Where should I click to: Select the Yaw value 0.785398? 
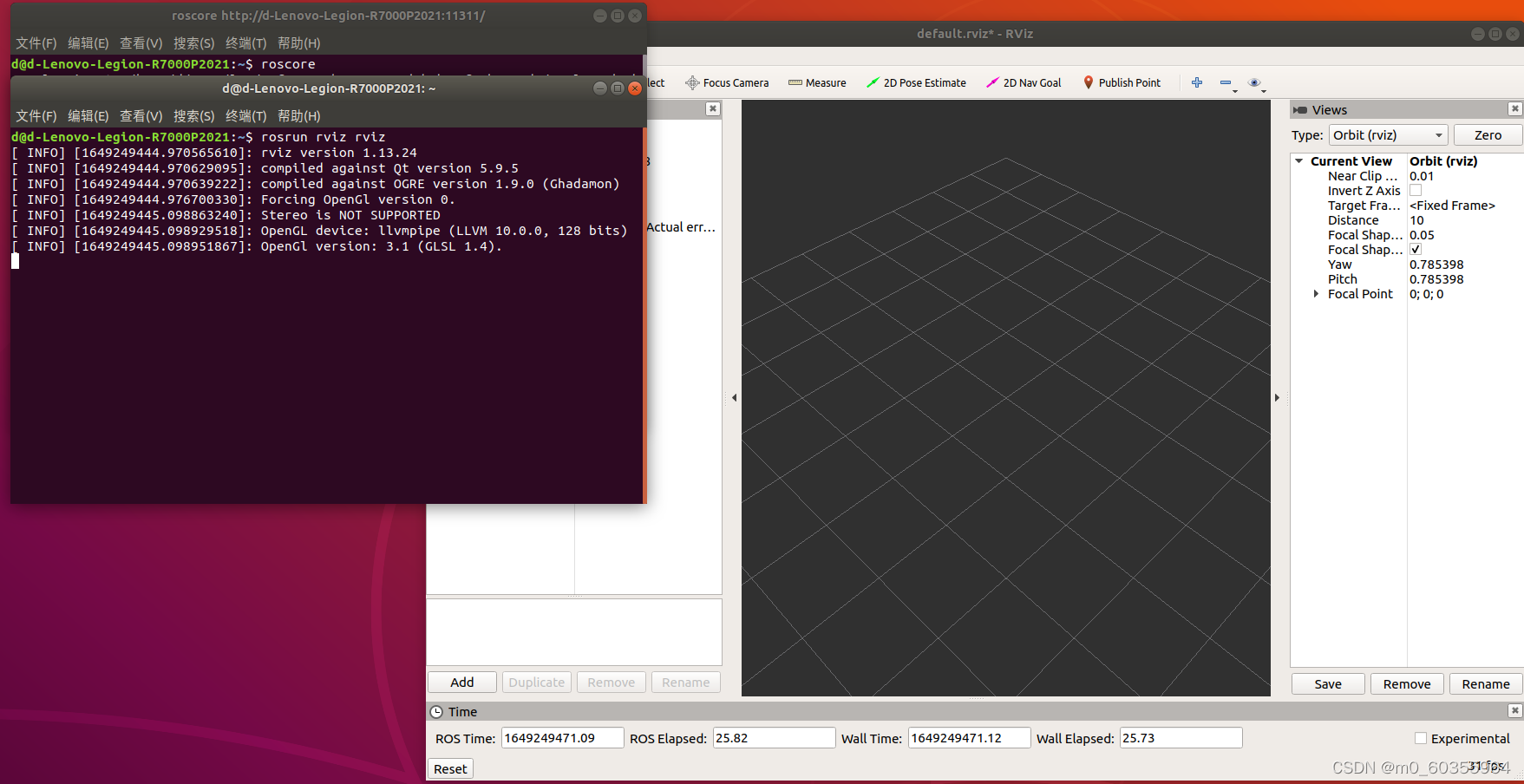(x=1436, y=265)
